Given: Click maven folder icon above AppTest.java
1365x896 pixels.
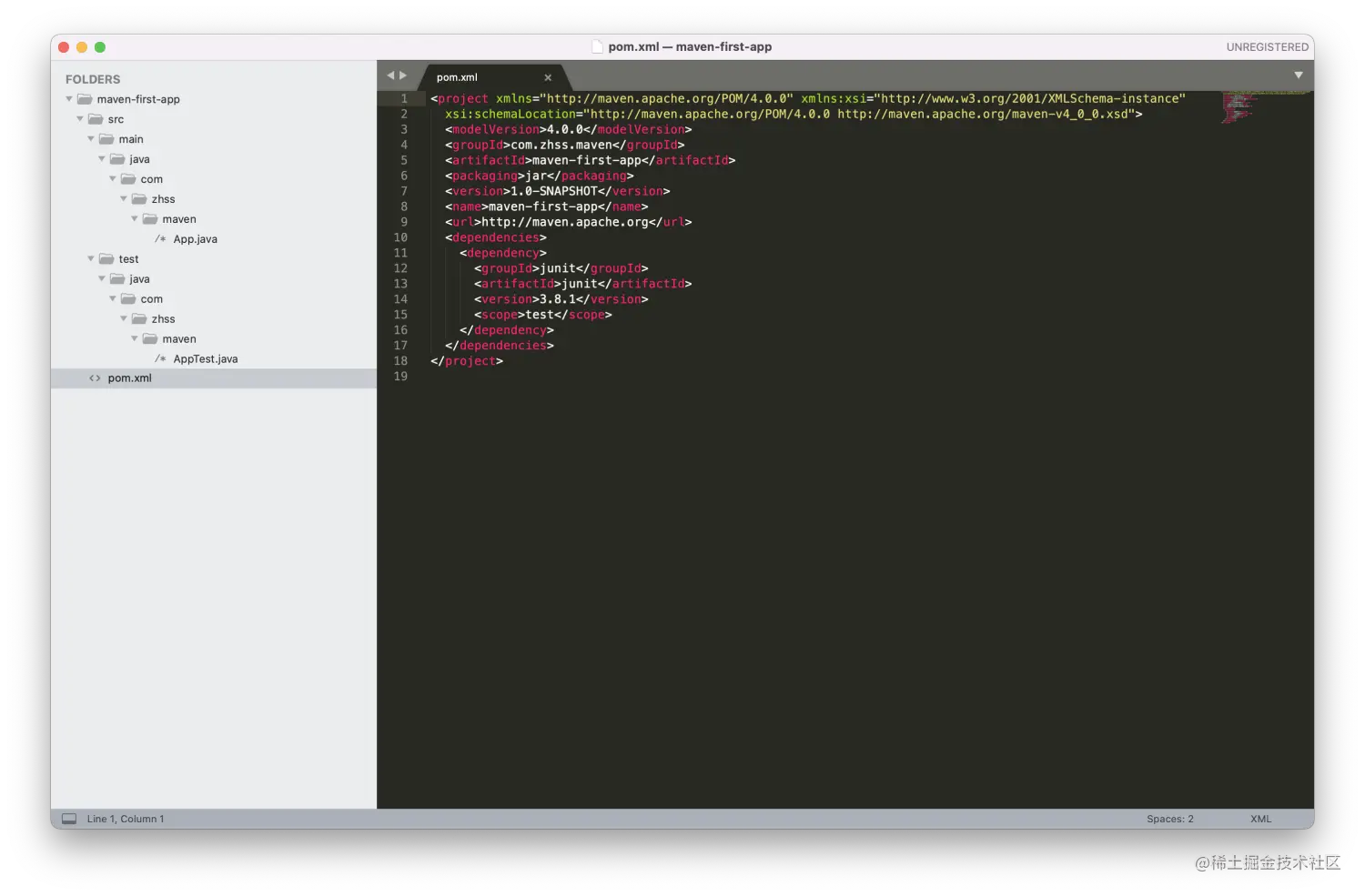Looking at the screenshot, I should point(150,339).
